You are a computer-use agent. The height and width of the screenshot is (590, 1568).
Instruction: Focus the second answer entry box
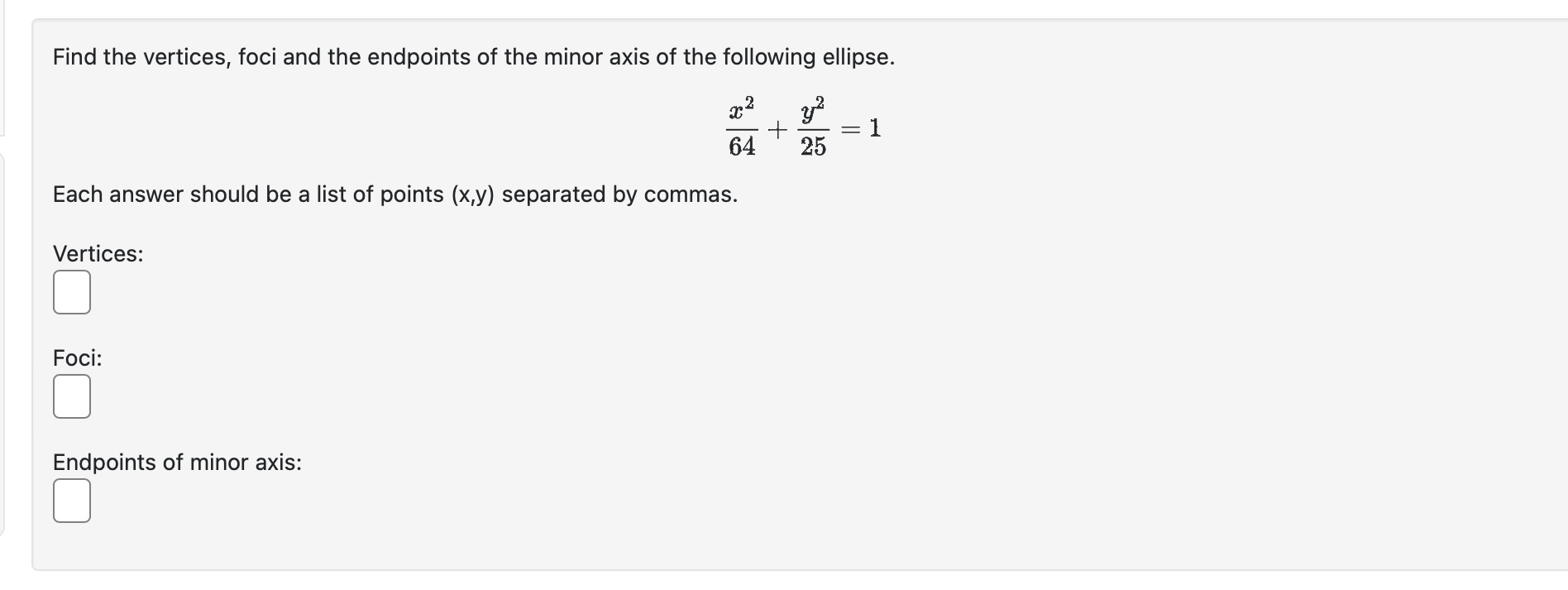coord(71,396)
